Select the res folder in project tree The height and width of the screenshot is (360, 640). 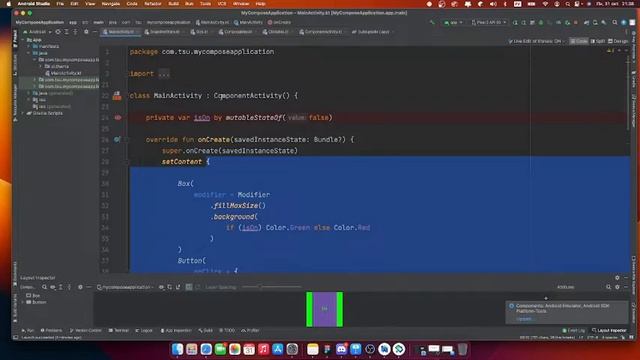(x=39, y=100)
